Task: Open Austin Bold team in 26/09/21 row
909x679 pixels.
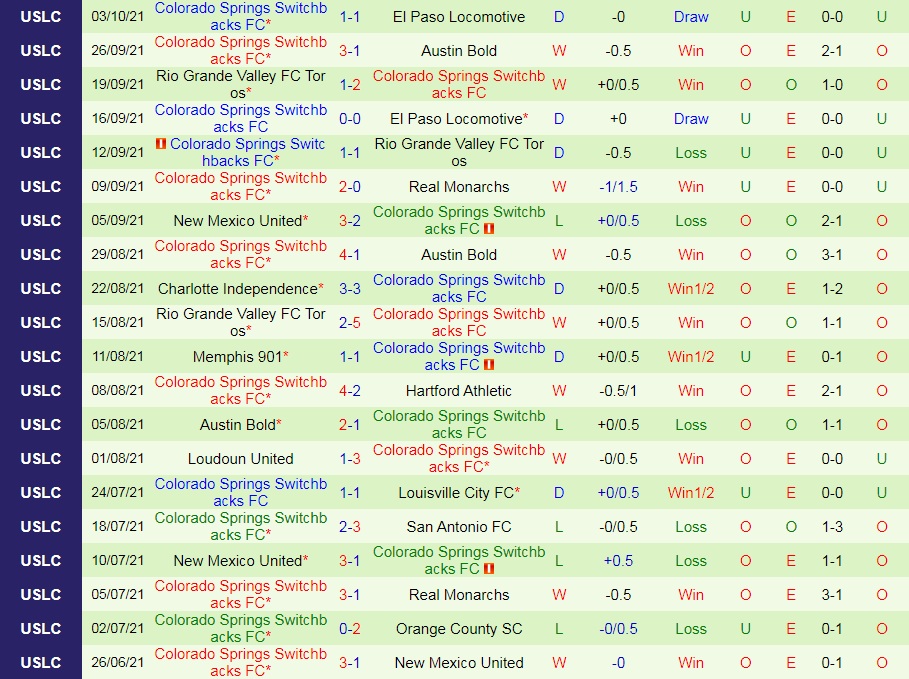Action: pyautogui.click(x=459, y=51)
